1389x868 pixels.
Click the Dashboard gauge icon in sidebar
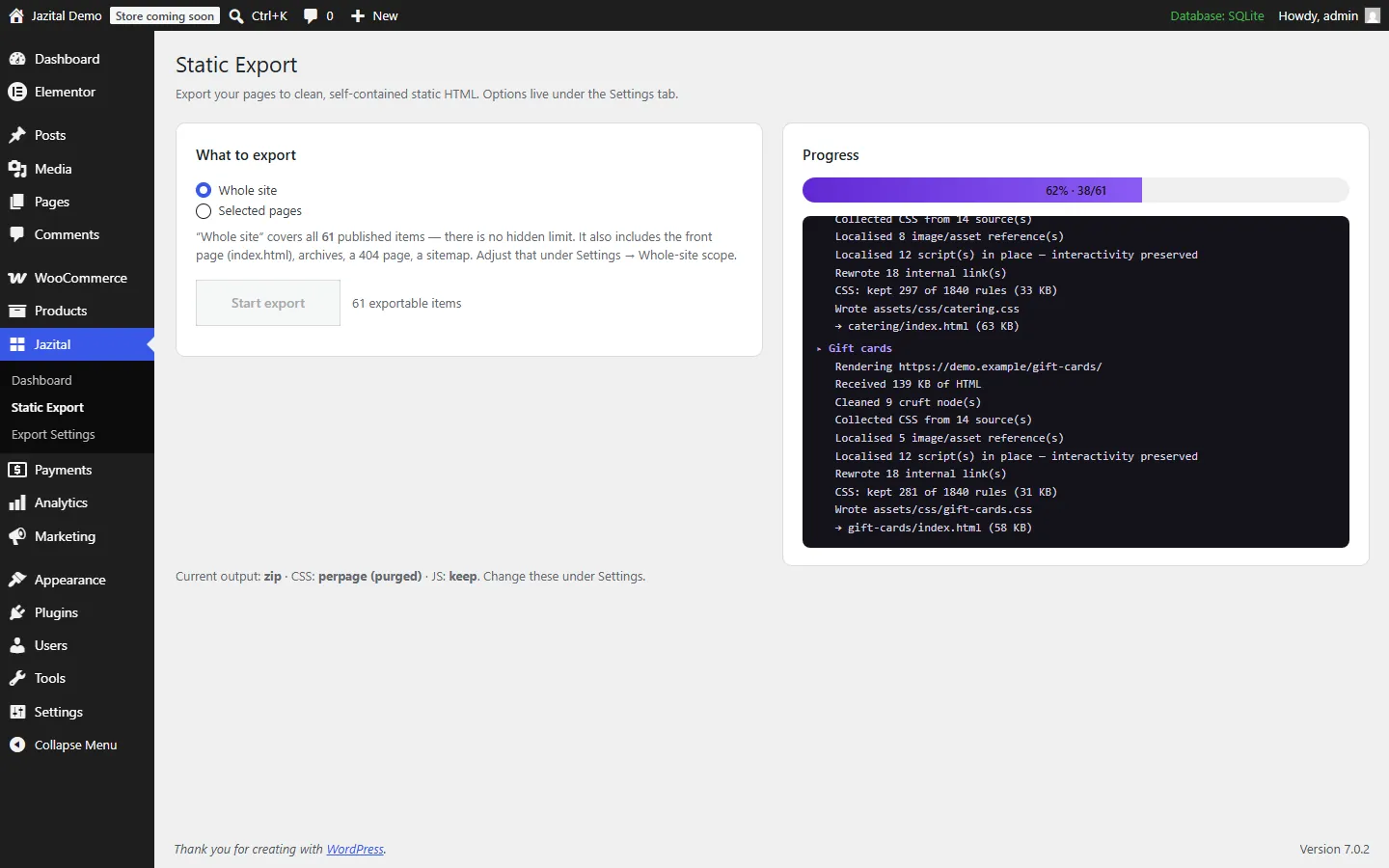tap(17, 59)
